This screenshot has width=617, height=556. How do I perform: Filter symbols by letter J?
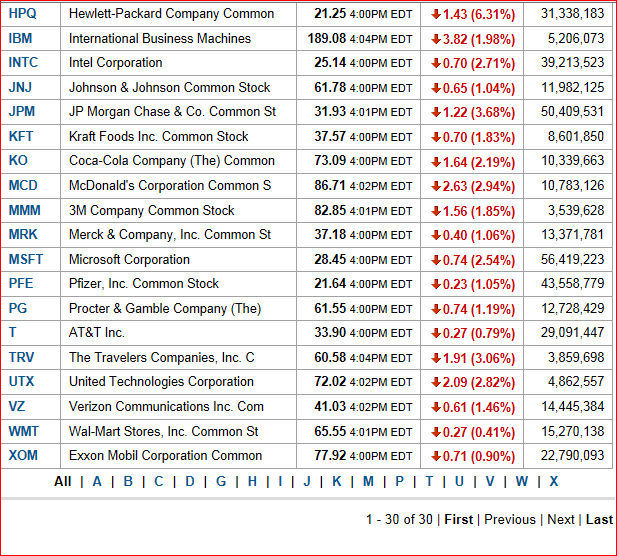(307, 482)
